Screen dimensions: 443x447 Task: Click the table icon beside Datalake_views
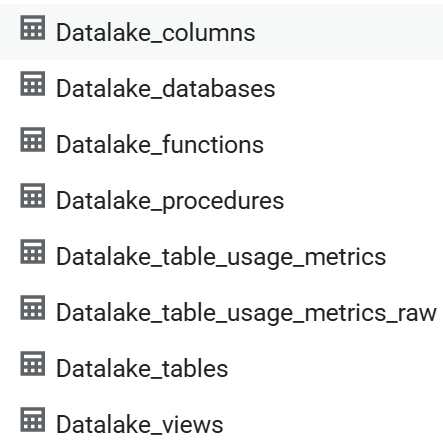coord(33,420)
